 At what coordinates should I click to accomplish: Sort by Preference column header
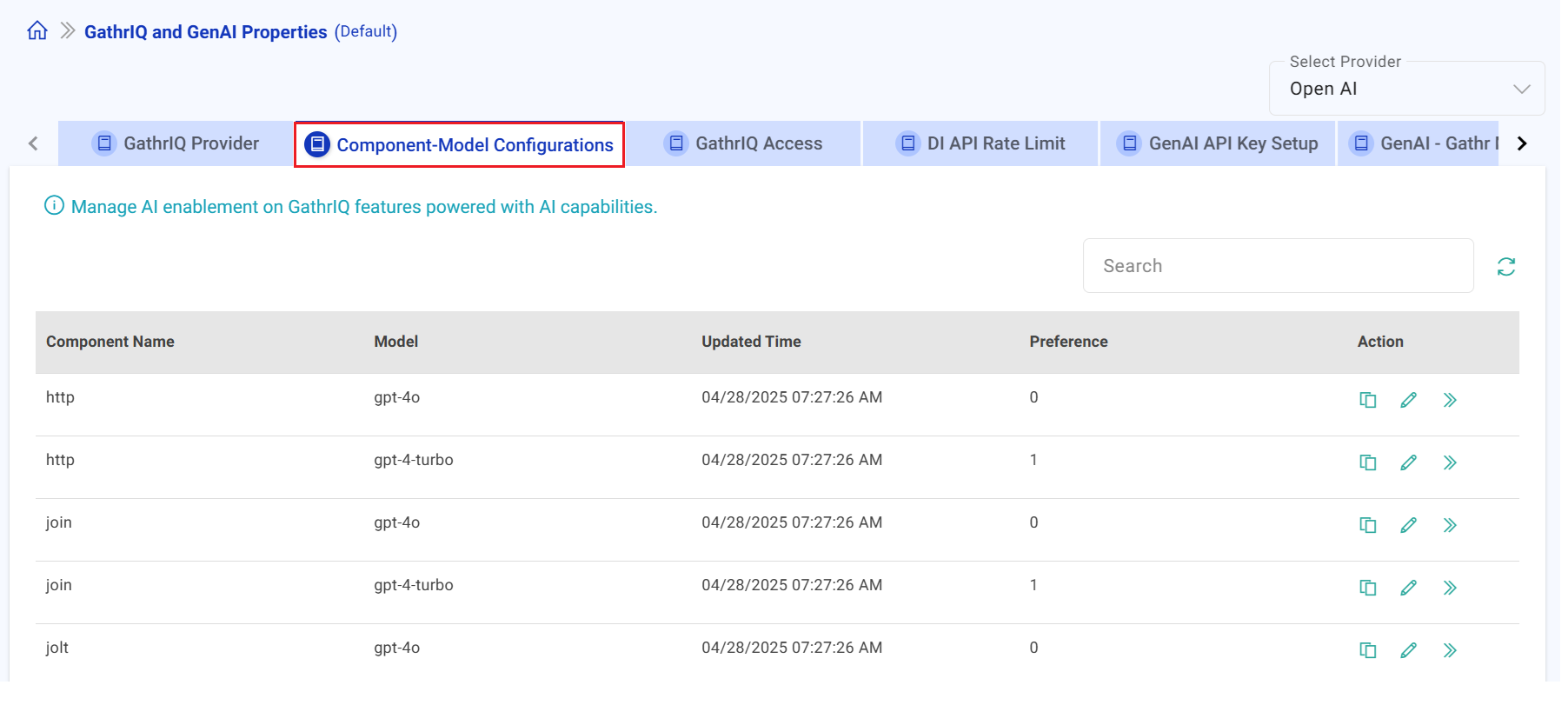(x=1068, y=342)
